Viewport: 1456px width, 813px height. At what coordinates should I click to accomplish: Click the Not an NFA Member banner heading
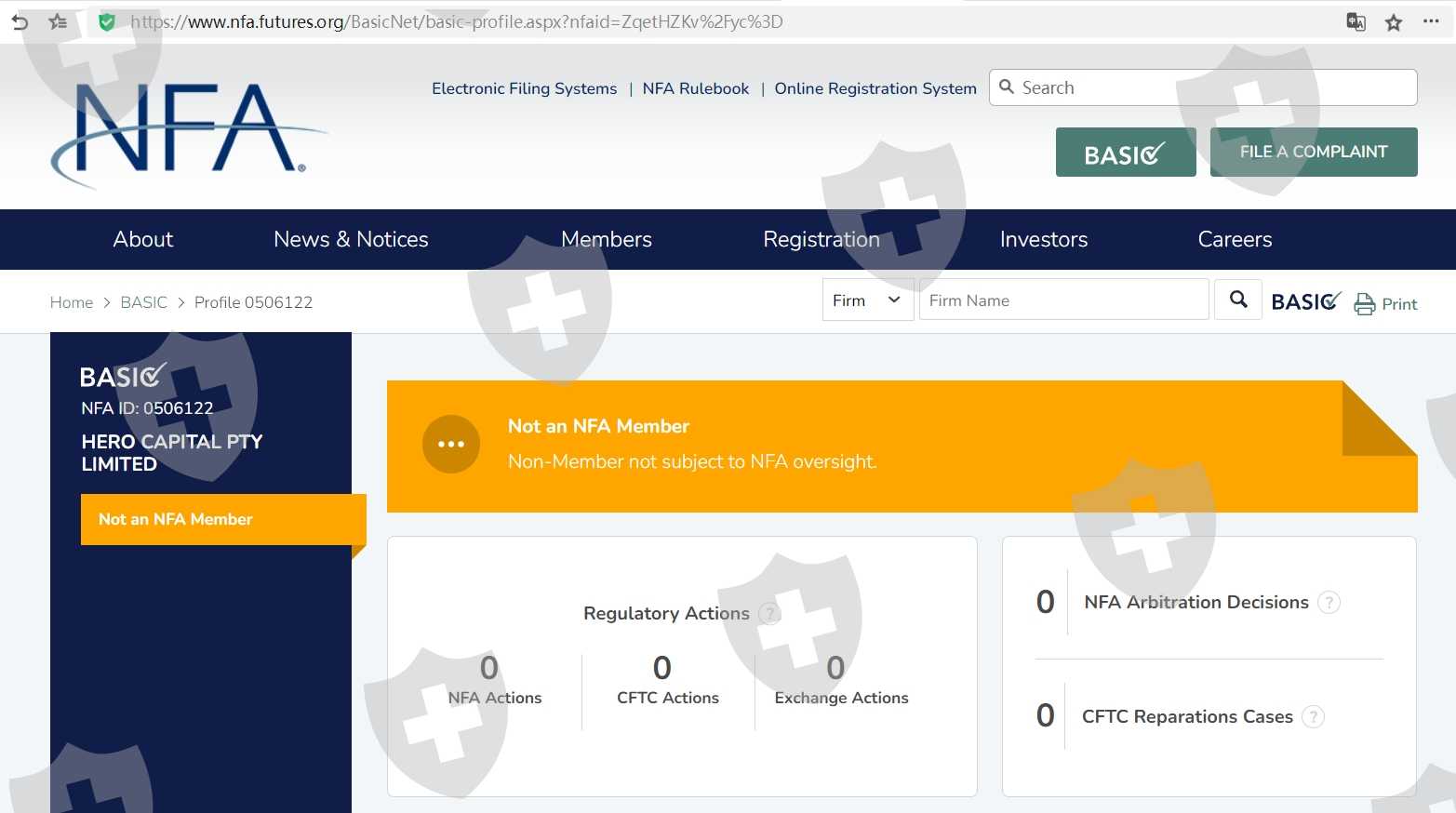click(598, 426)
